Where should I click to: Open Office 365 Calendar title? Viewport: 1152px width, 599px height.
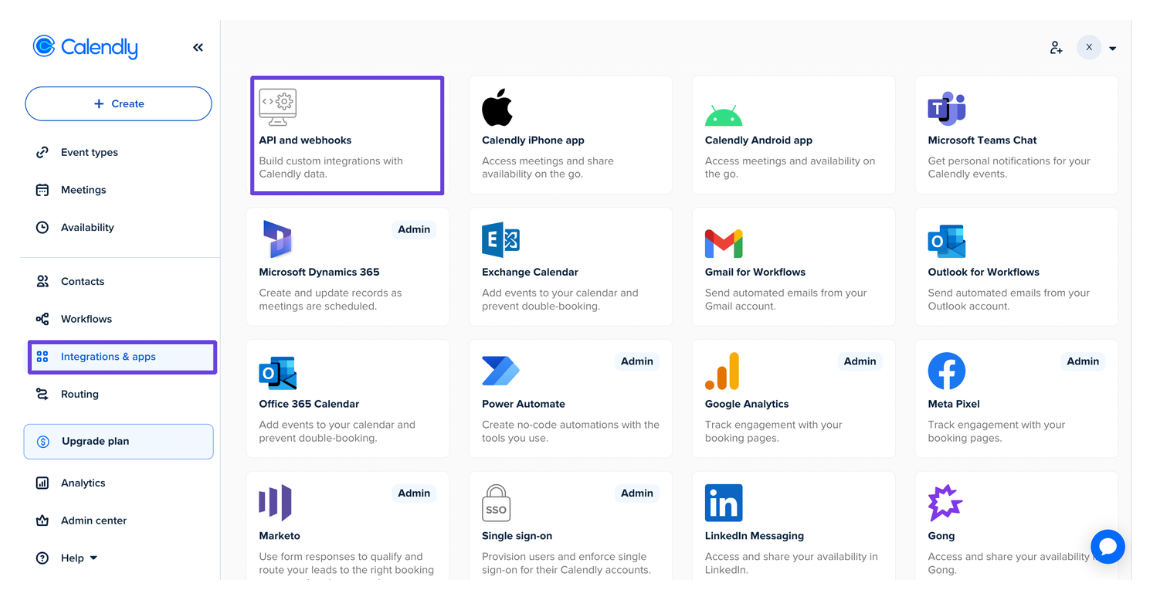coord(309,404)
